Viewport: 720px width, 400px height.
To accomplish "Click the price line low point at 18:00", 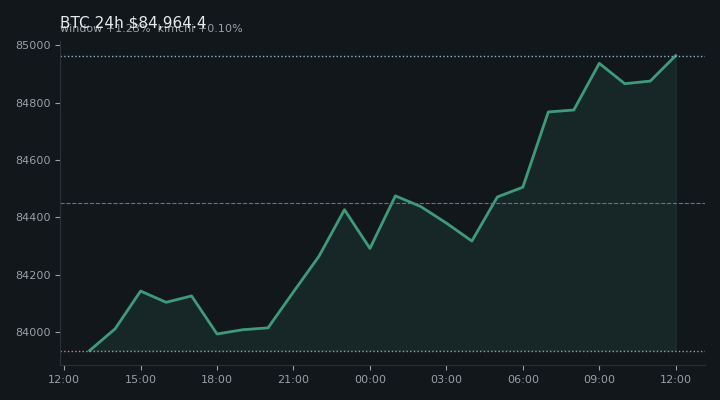I will 217,334.
